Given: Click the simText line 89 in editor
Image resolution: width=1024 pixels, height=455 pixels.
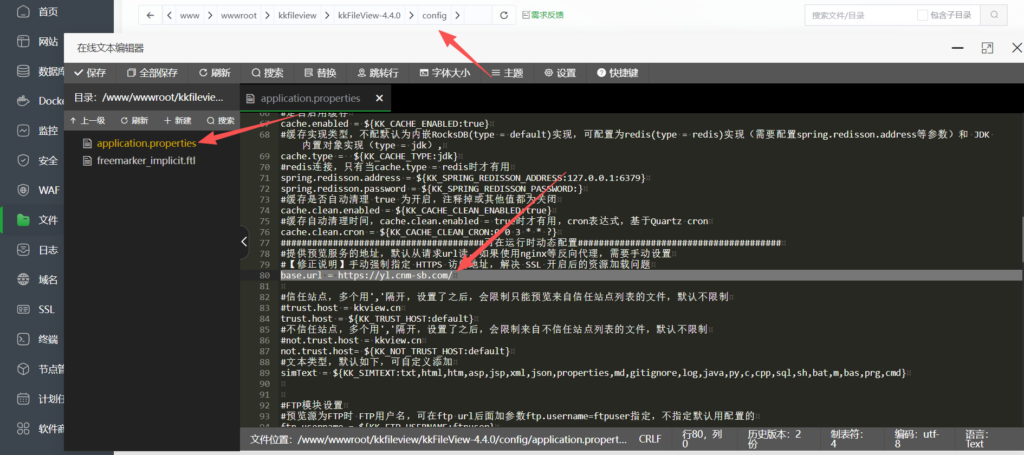Looking at the screenshot, I should point(593,373).
